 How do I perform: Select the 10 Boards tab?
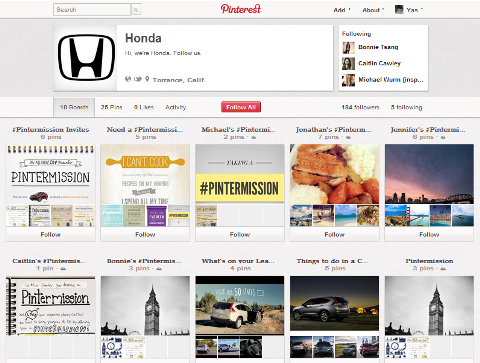[x=74, y=107]
